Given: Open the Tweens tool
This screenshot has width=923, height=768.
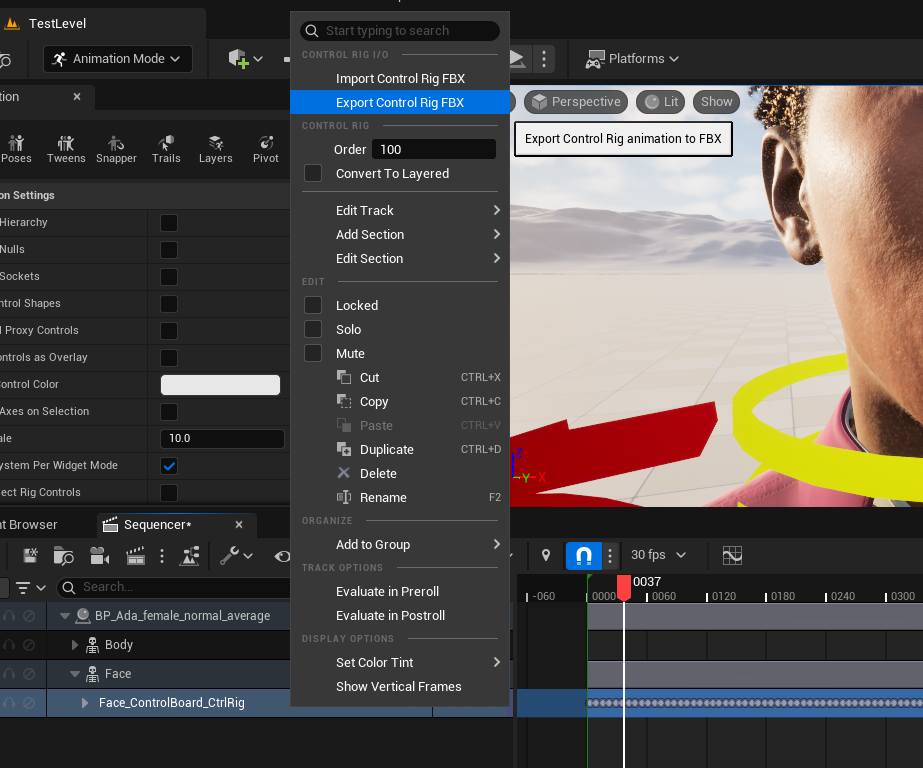Looking at the screenshot, I should pos(66,148).
